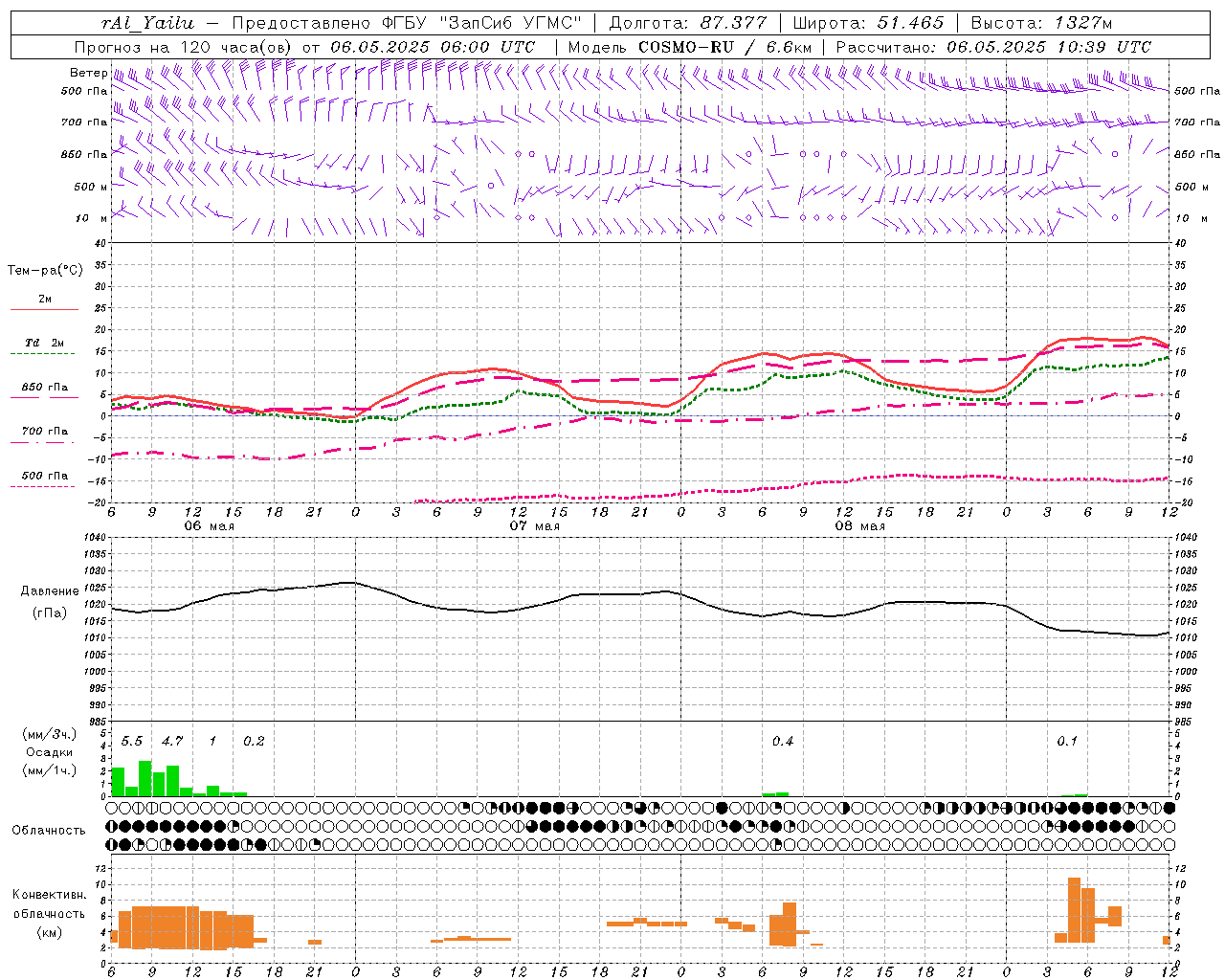Click the left 500 гПа wind level label
This screenshot has height=980, width=1225.
tap(84, 91)
